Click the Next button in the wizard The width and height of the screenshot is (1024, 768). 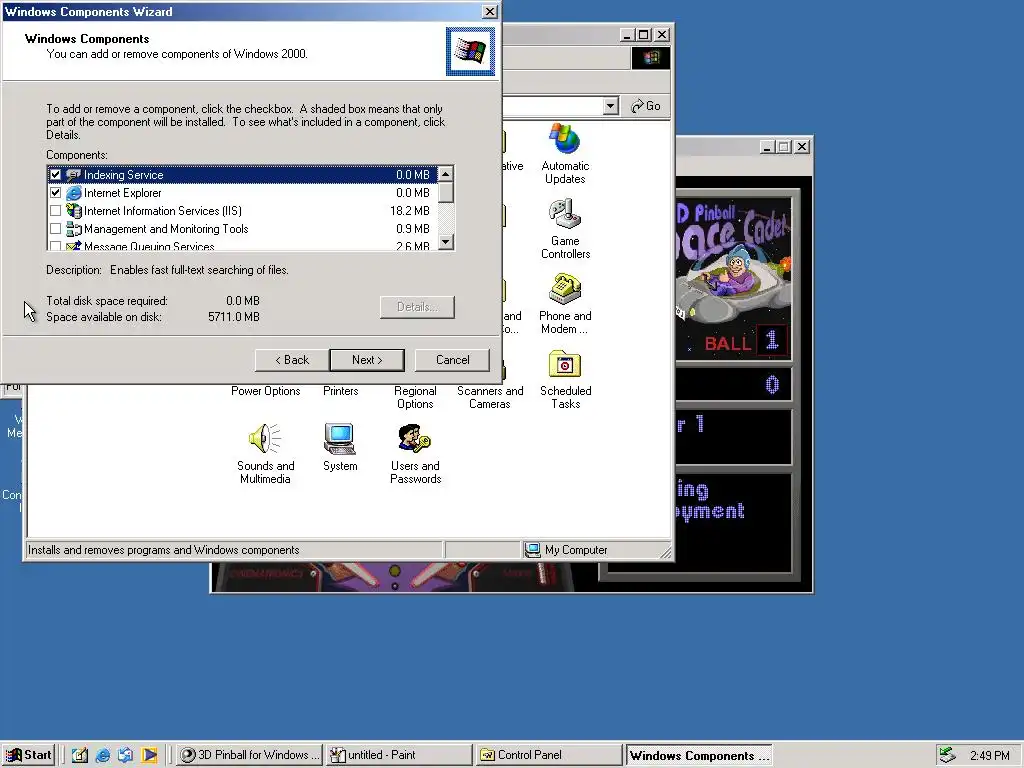367,360
